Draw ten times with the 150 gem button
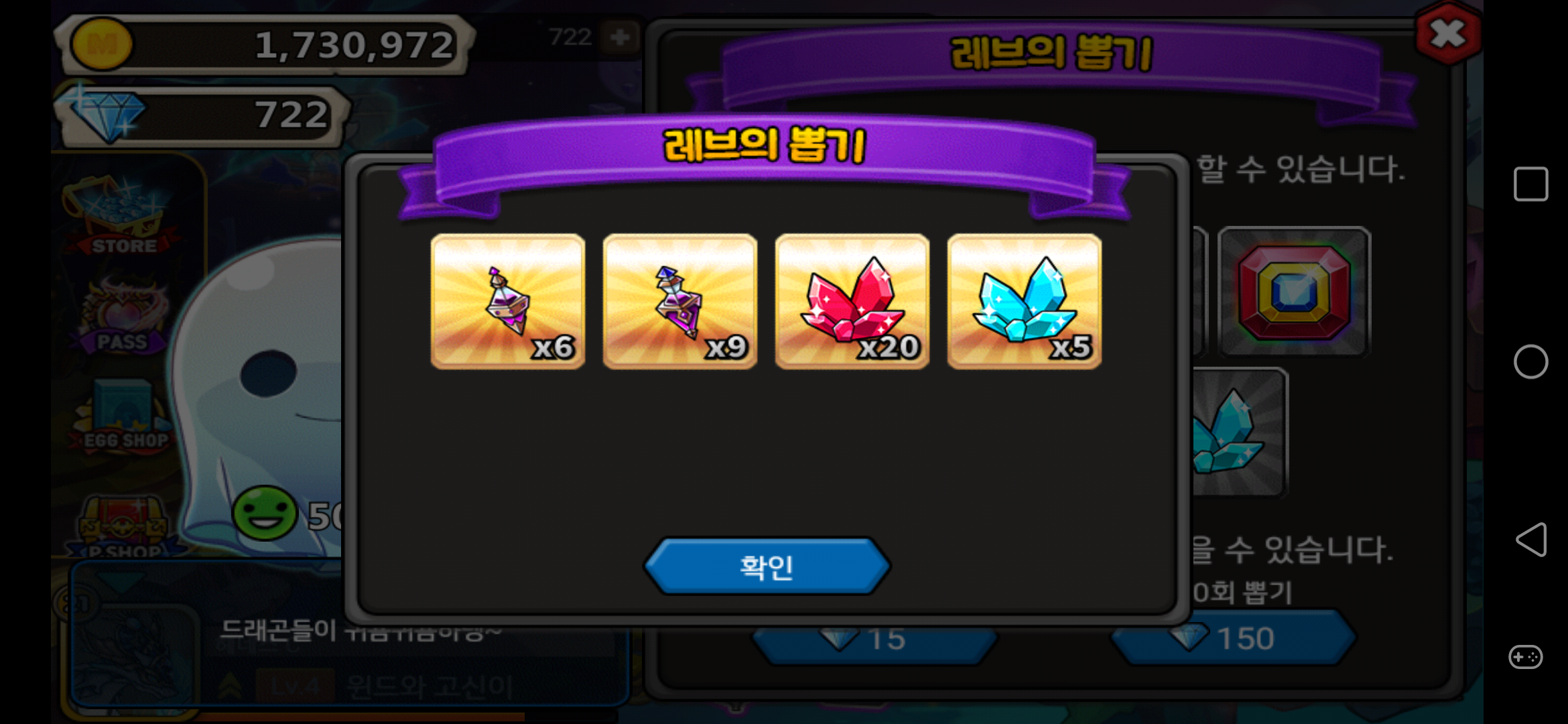This screenshot has width=1568, height=724. point(1234,638)
